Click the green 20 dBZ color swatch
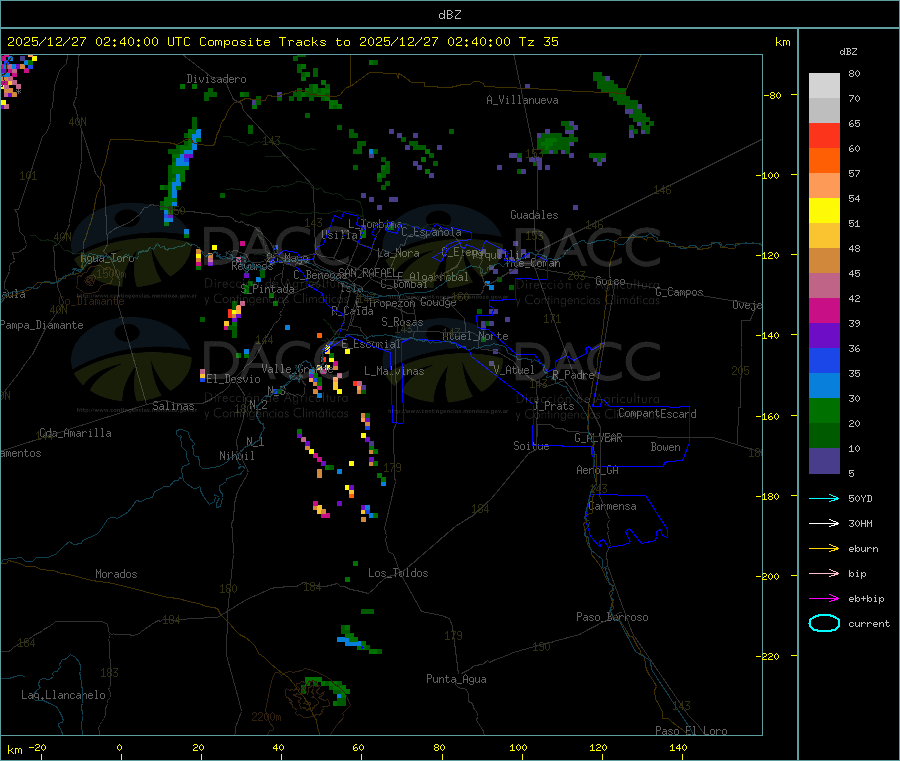The image size is (900, 761). click(824, 410)
